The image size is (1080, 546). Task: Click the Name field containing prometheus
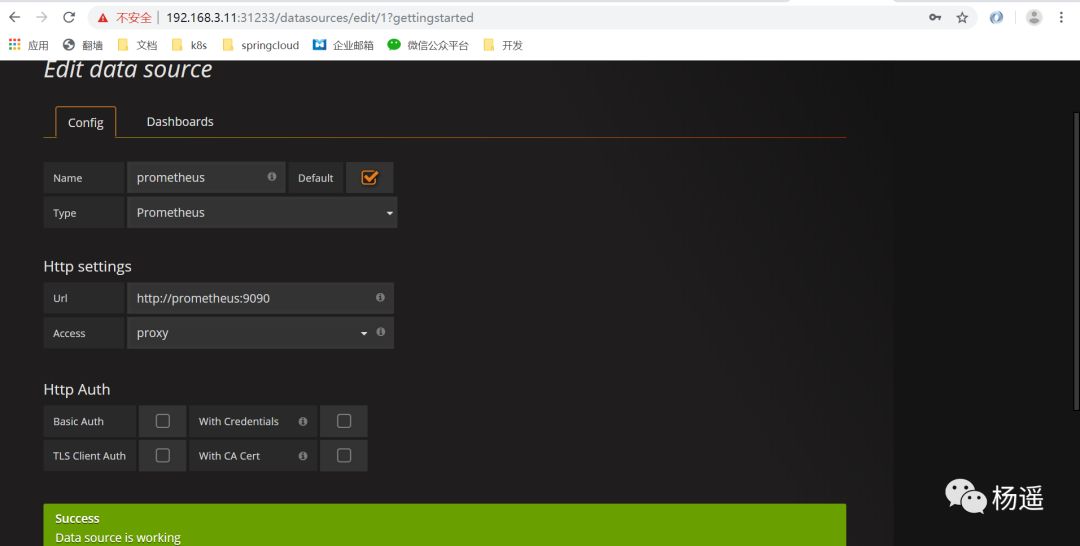(x=205, y=178)
